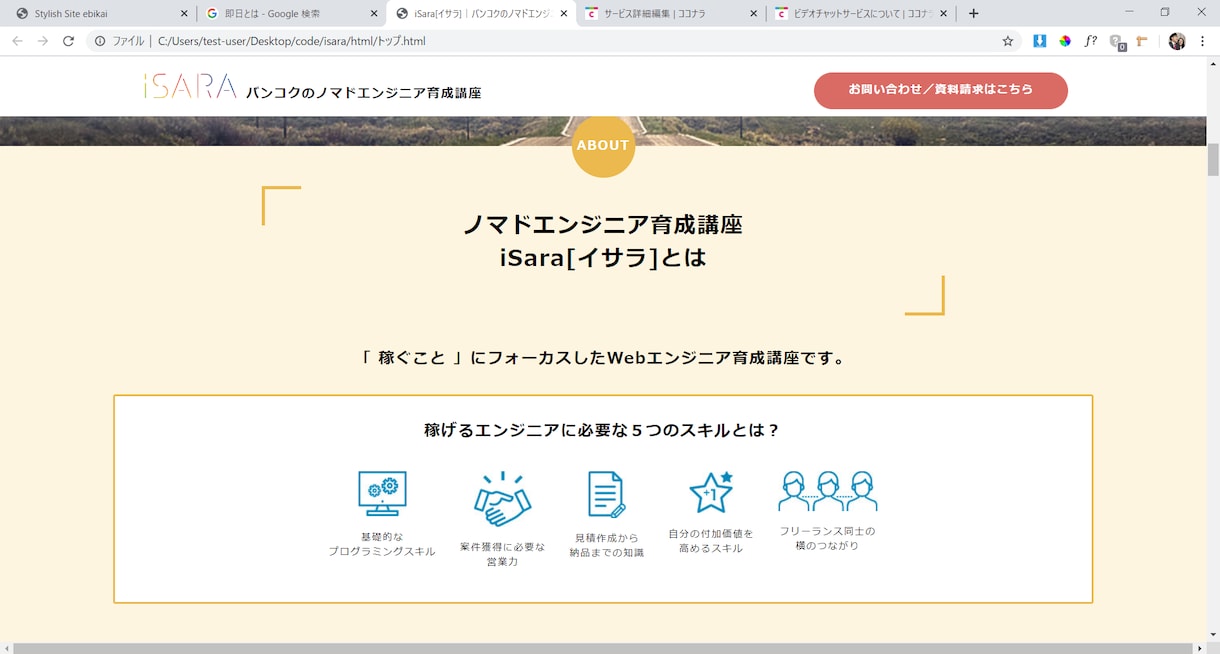Minimize the Chrome window
Viewport: 1220px width, 654px height.
(1130, 12)
